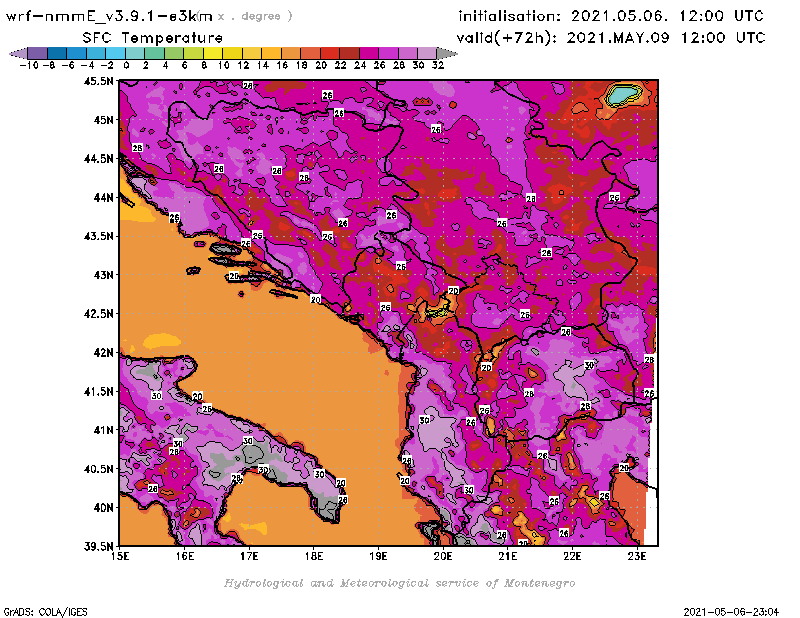
Task: Click the '40N' latitude axis label
Action: [x=103, y=508]
